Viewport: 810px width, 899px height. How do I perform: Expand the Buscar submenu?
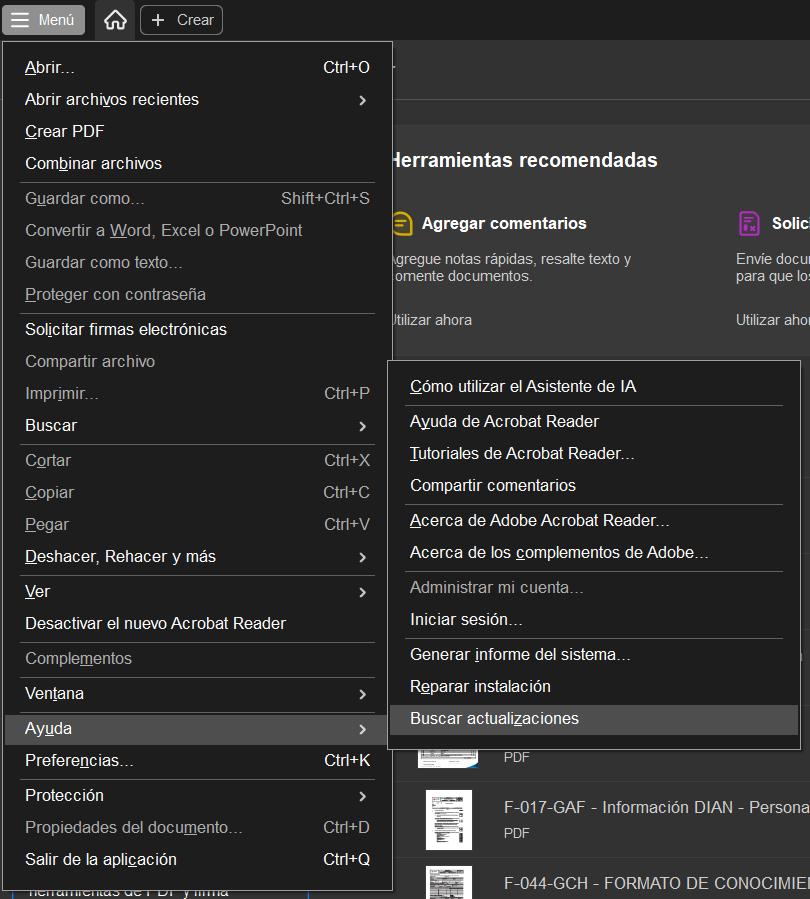click(197, 426)
